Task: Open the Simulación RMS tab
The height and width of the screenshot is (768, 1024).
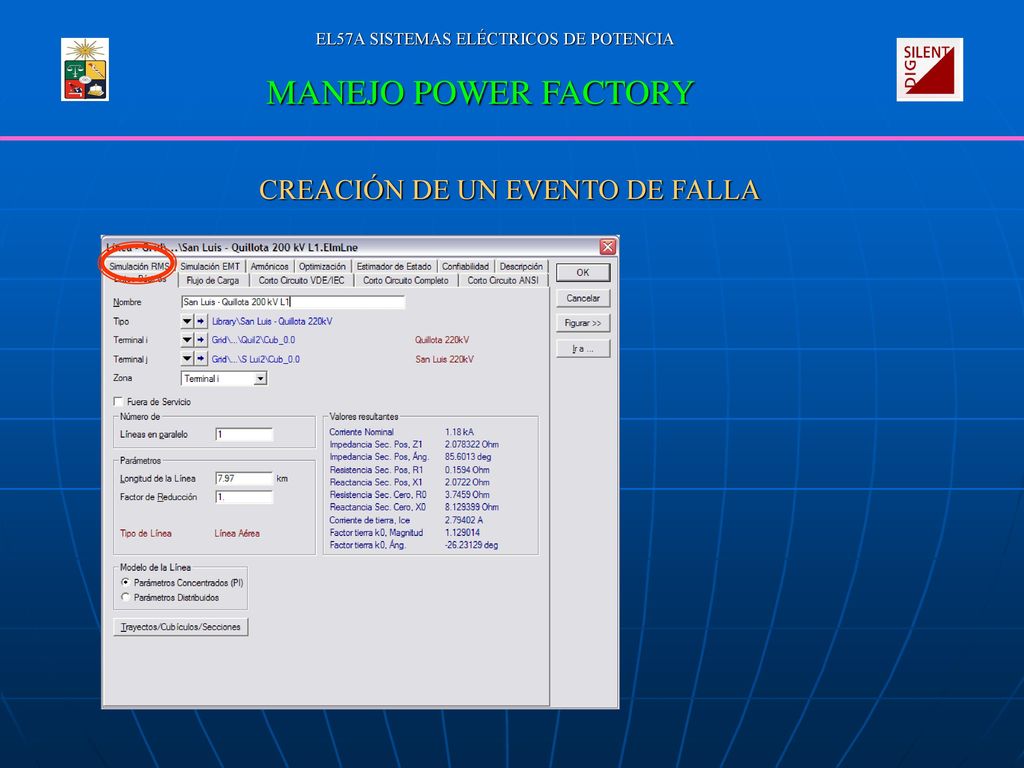Action: 138,266
